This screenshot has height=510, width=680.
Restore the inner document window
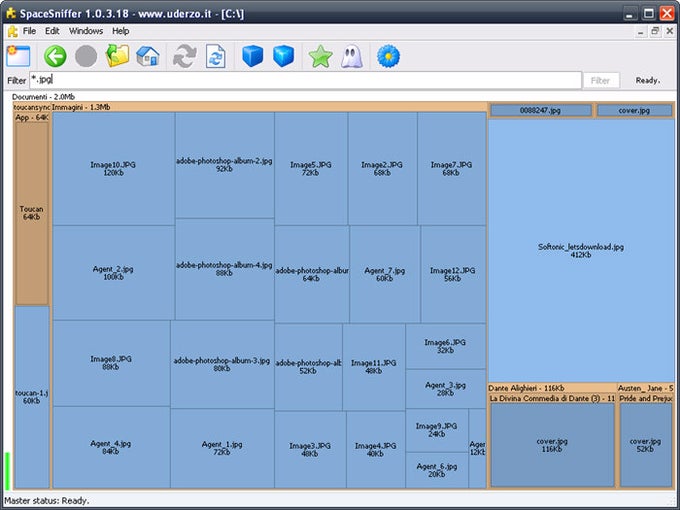tap(655, 31)
